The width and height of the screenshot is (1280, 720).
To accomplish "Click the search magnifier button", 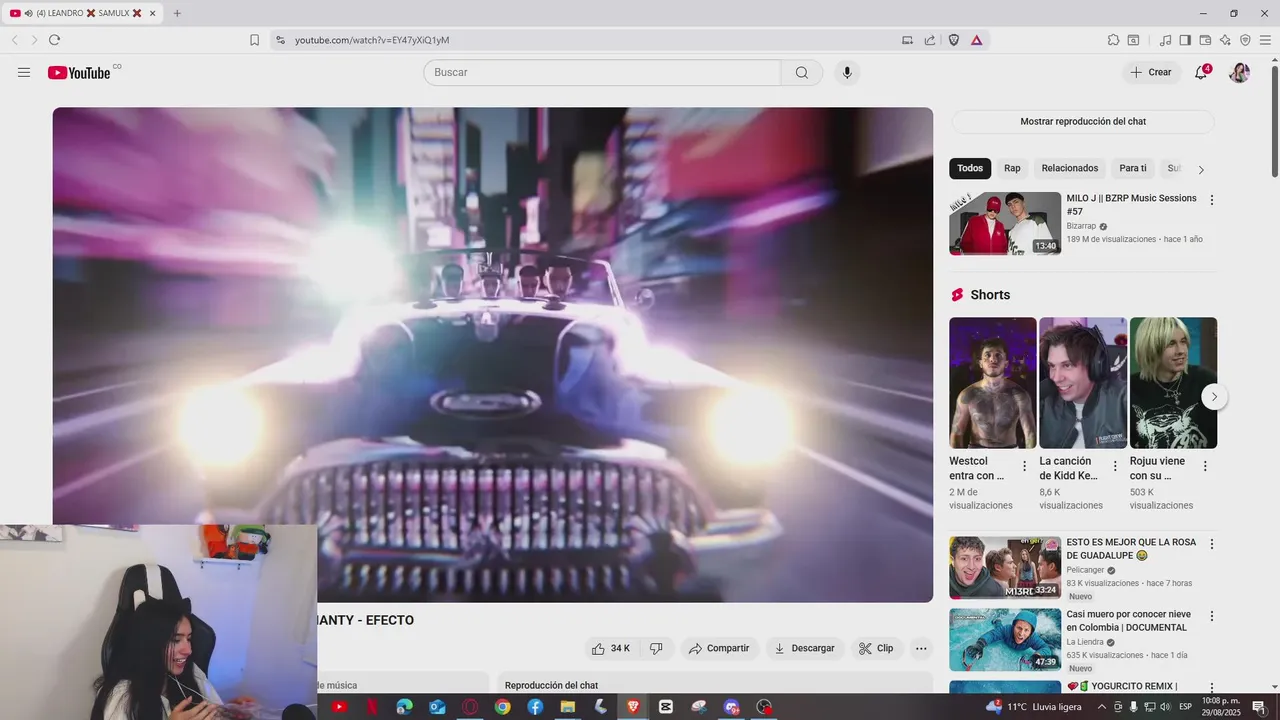I will (802, 72).
